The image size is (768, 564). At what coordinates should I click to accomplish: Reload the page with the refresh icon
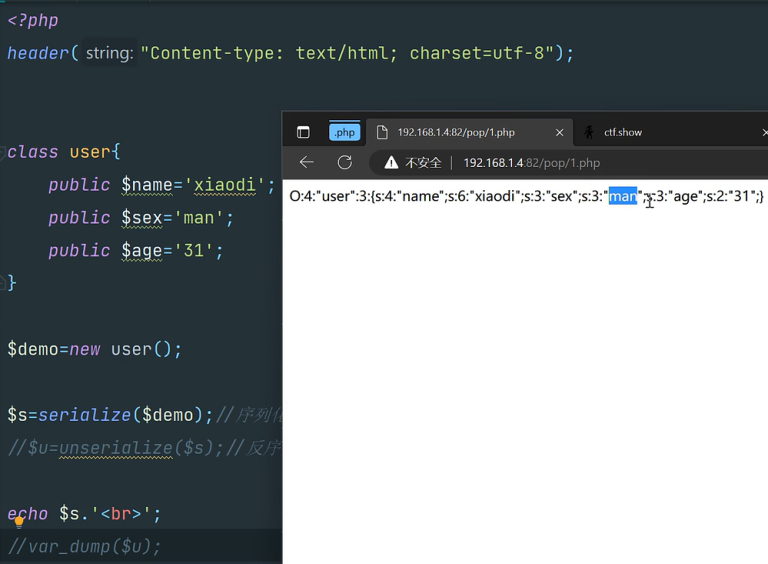(344, 163)
